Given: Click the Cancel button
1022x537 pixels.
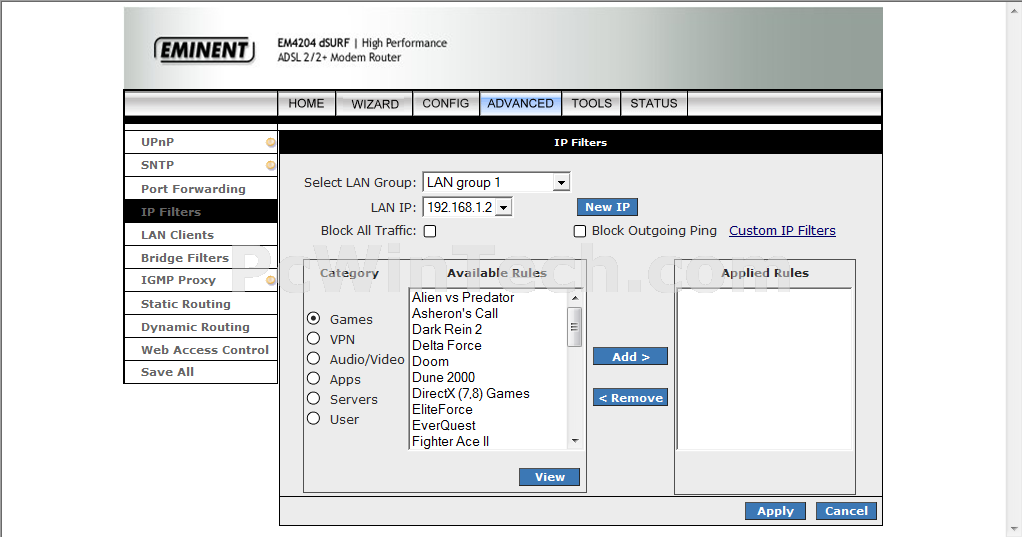Looking at the screenshot, I should point(846,511).
